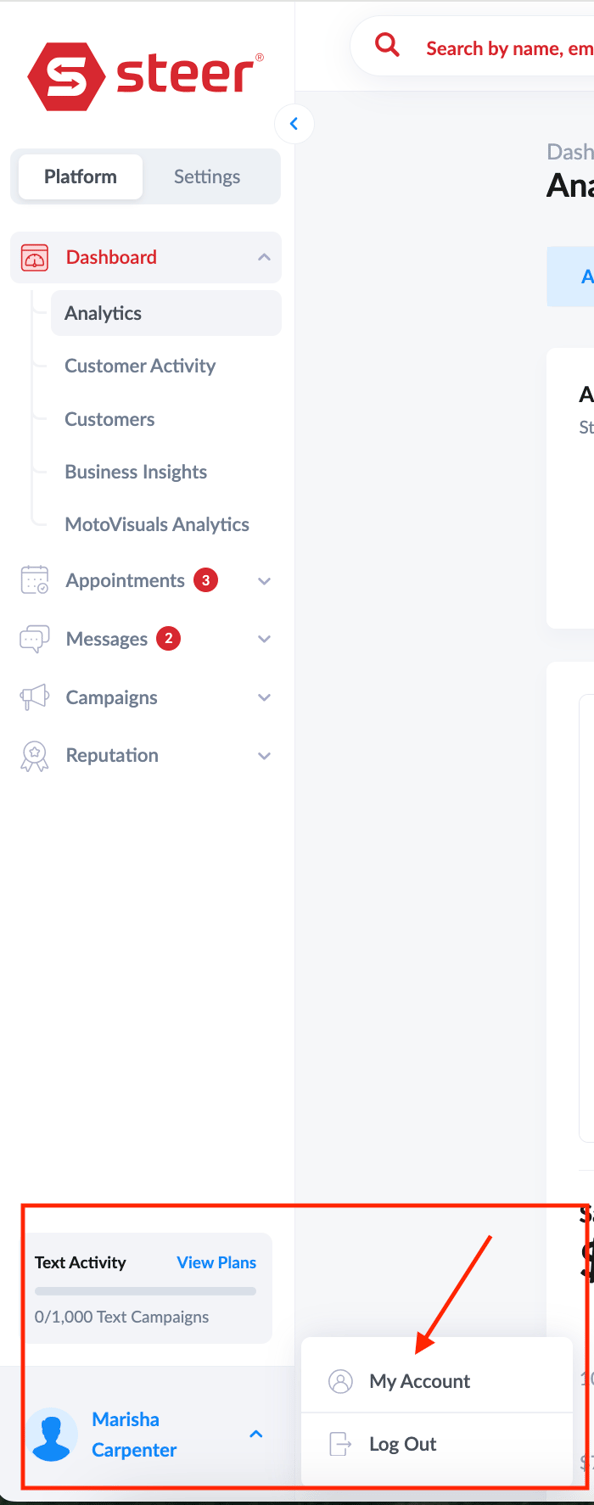Collapse the sidebar with the arrow bubble

pos(294,123)
